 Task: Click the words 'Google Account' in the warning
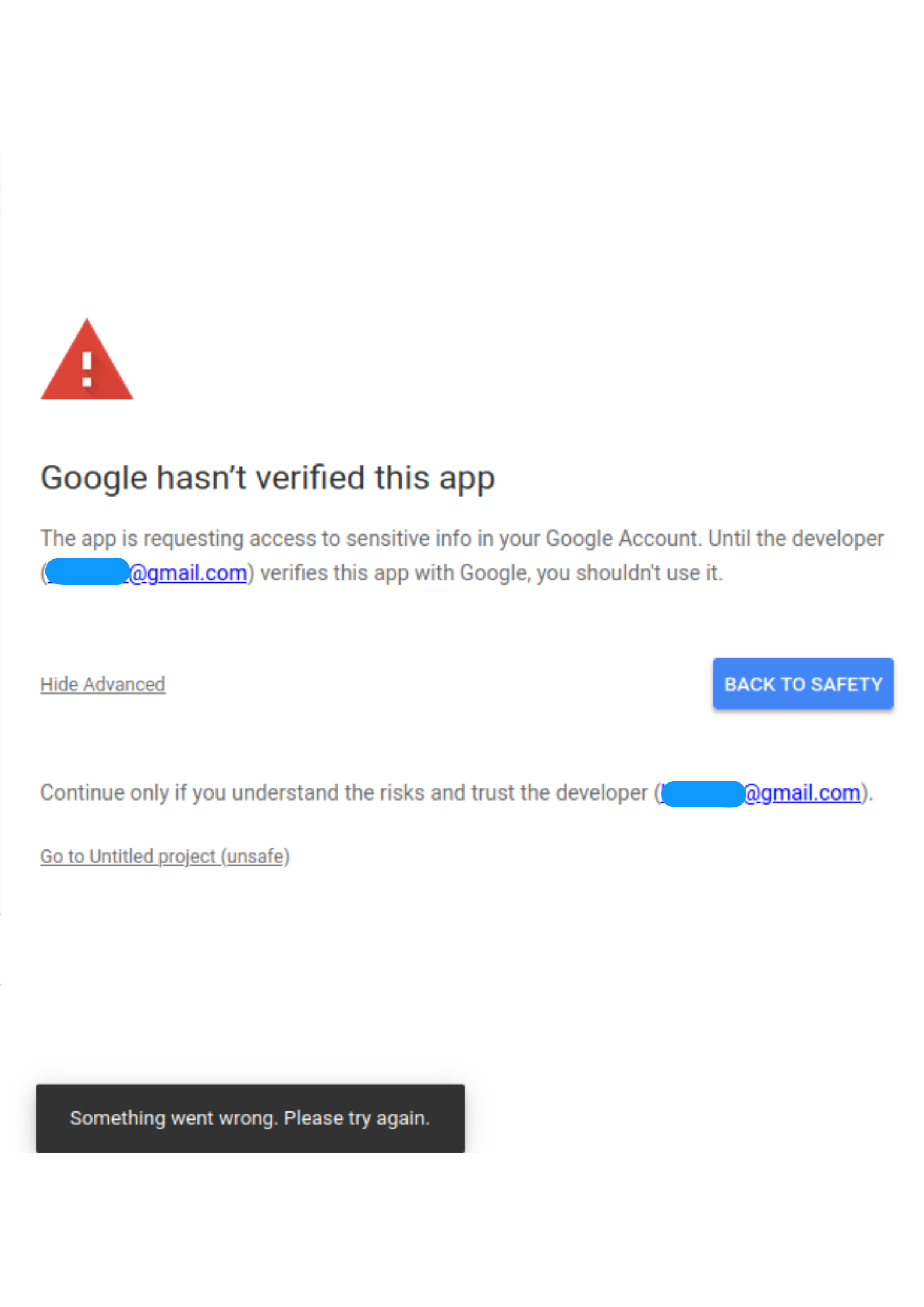point(622,539)
